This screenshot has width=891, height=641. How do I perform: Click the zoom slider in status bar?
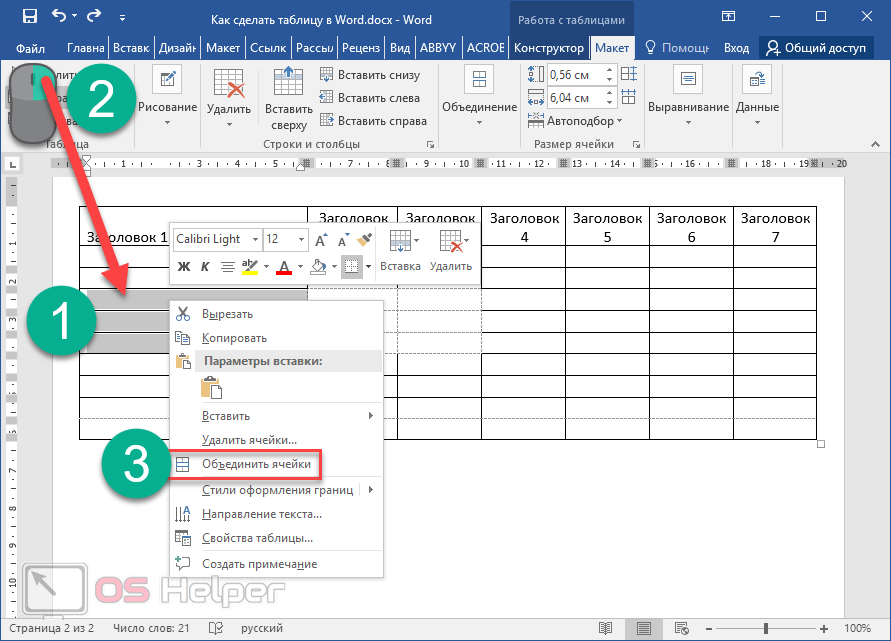click(x=768, y=628)
